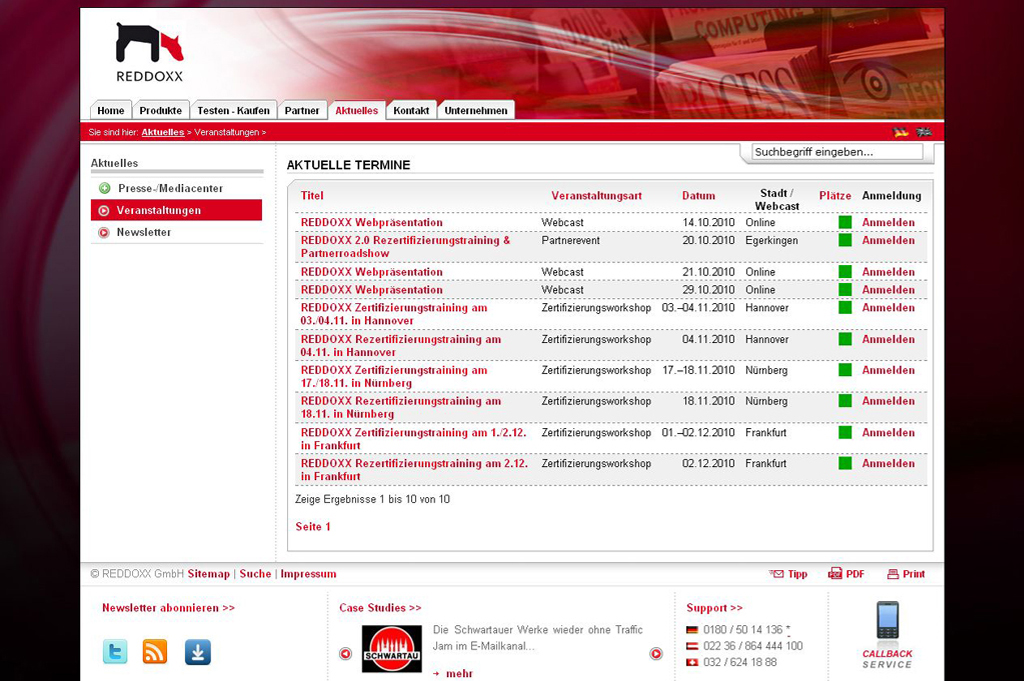Sort table by Datum column header

pyautogui.click(x=698, y=195)
